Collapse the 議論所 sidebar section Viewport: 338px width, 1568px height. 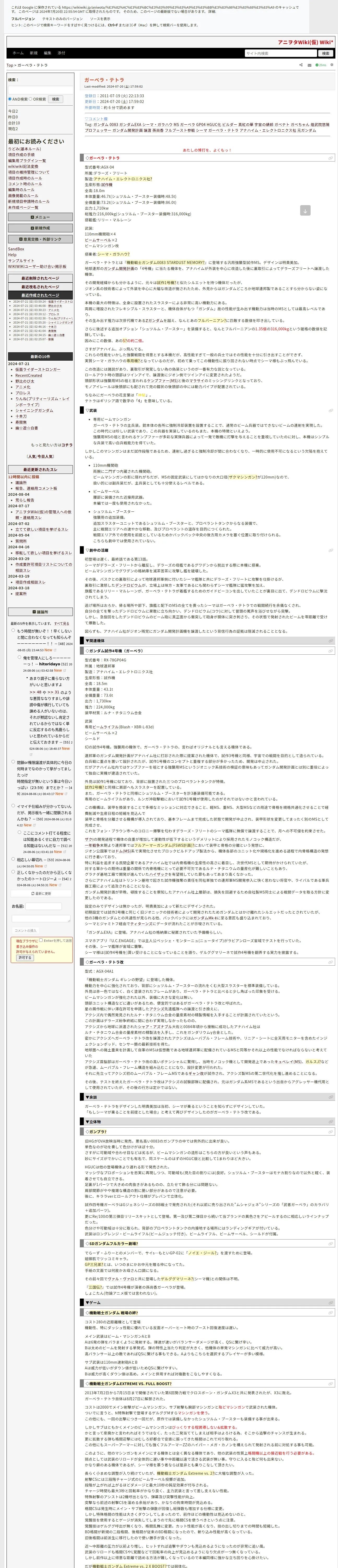(x=40, y=612)
